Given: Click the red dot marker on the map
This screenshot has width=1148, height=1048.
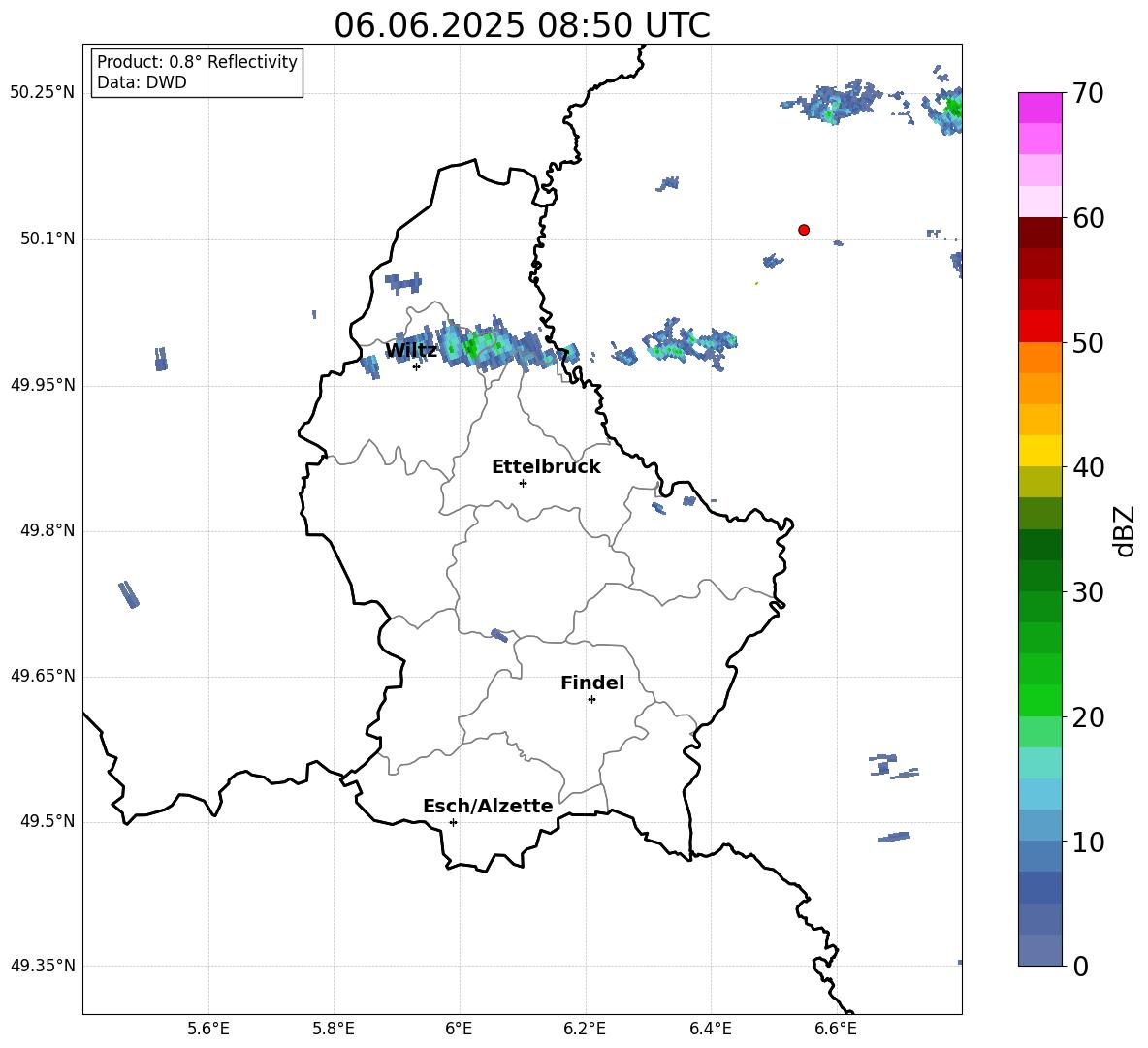Looking at the screenshot, I should pyautogui.click(x=804, y=230).
